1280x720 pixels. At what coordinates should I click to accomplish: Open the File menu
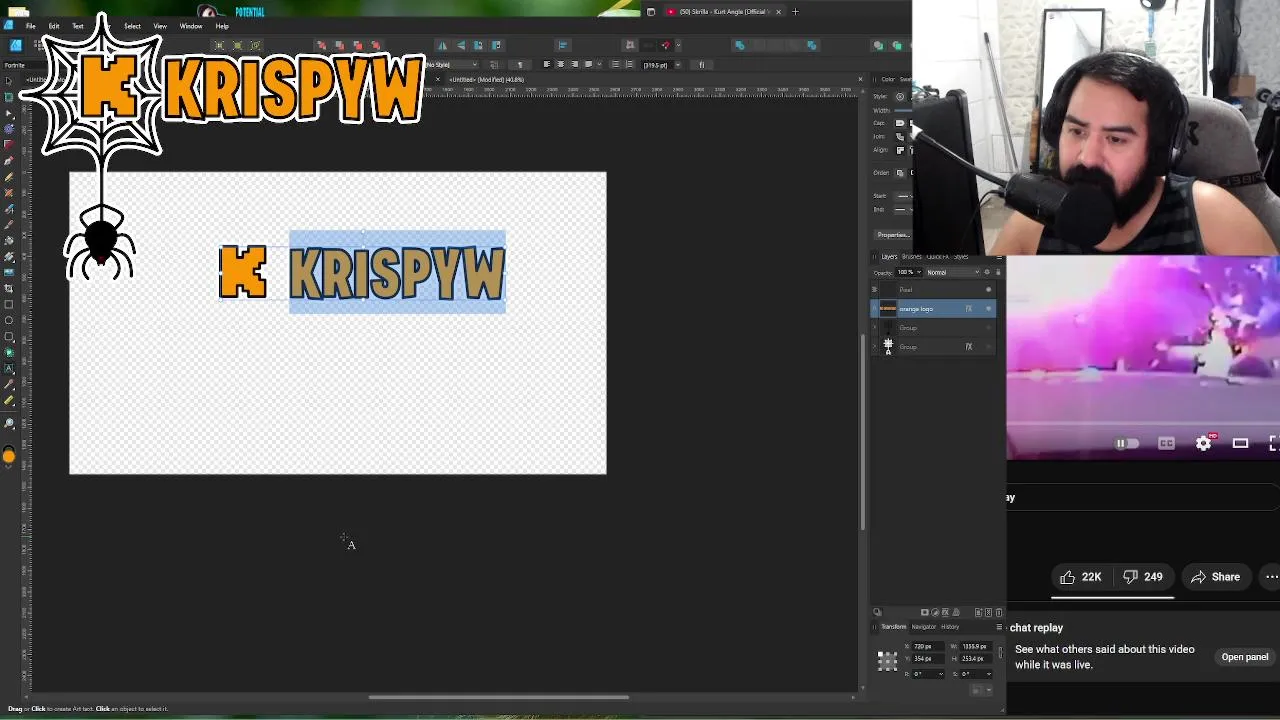[30, 26]
